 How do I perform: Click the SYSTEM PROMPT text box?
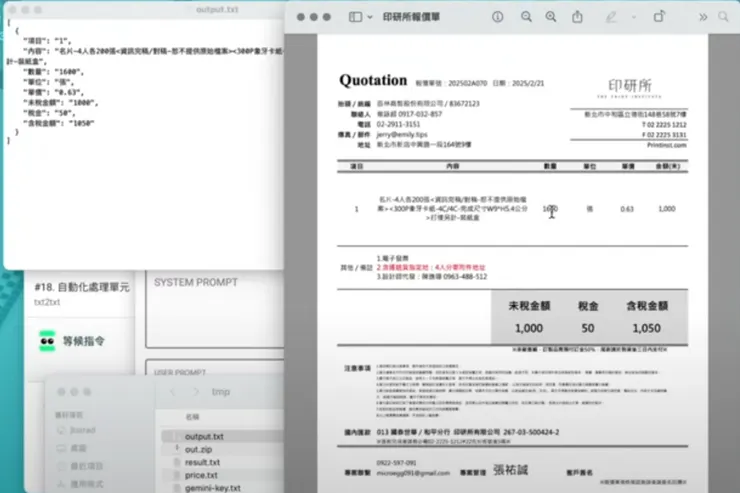[215, 309]
